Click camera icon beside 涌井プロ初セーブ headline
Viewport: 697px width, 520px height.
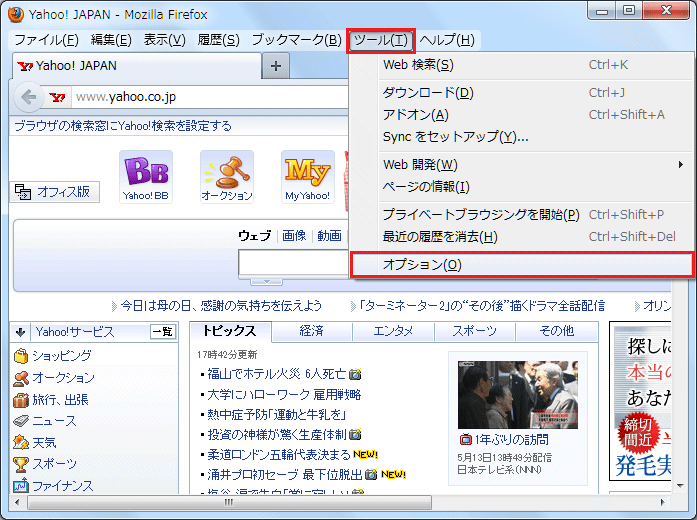371,475
